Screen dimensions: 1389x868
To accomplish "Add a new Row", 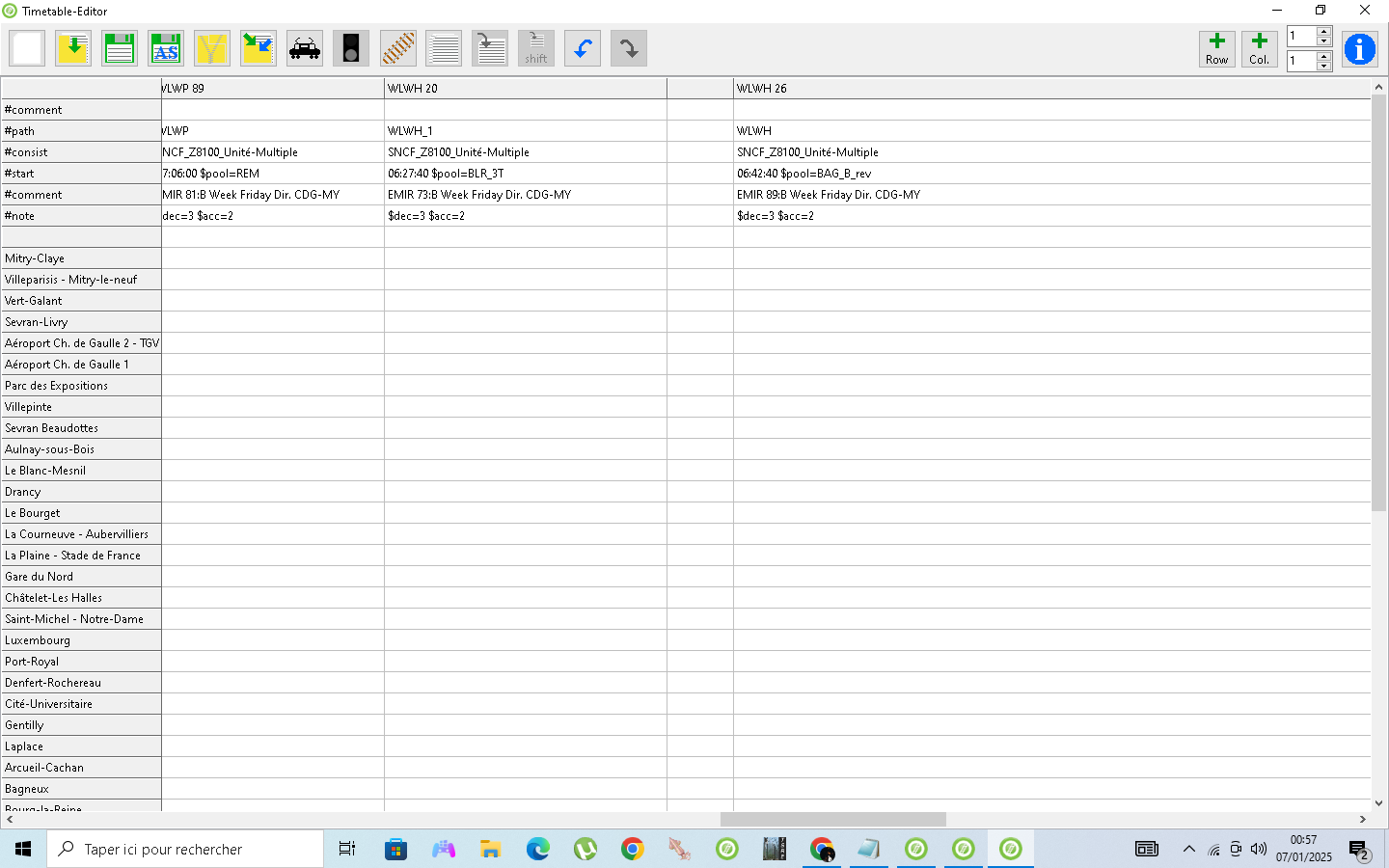I will tap(1217, 48).
